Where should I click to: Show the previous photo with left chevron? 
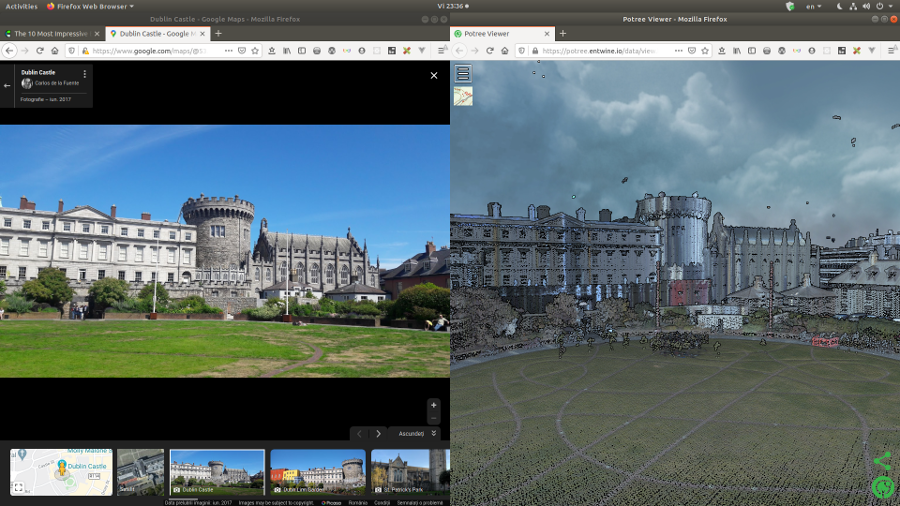coord(359,434)
